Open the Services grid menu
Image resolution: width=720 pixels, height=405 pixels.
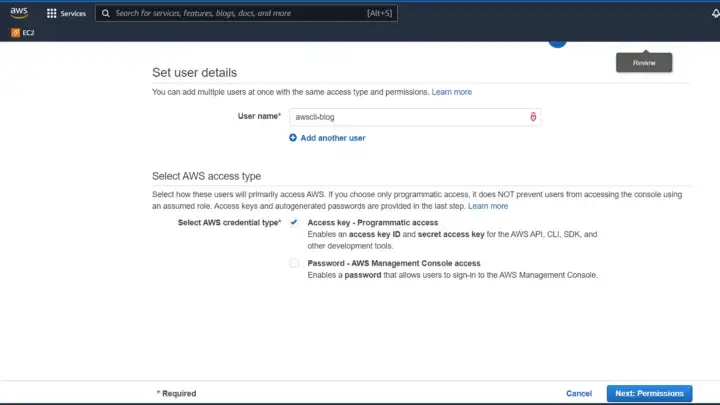coord(52,14)
